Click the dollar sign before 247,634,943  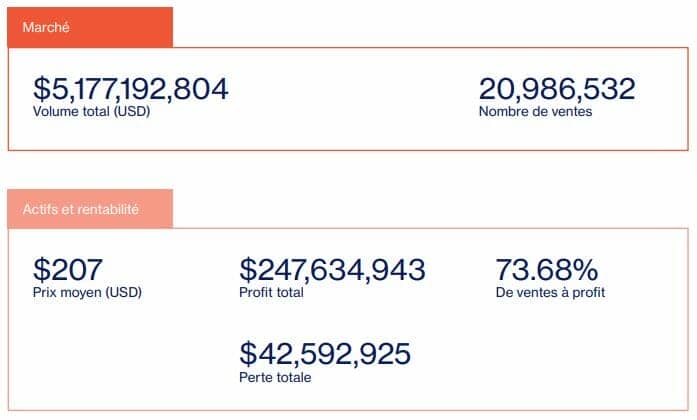(247, 270)
